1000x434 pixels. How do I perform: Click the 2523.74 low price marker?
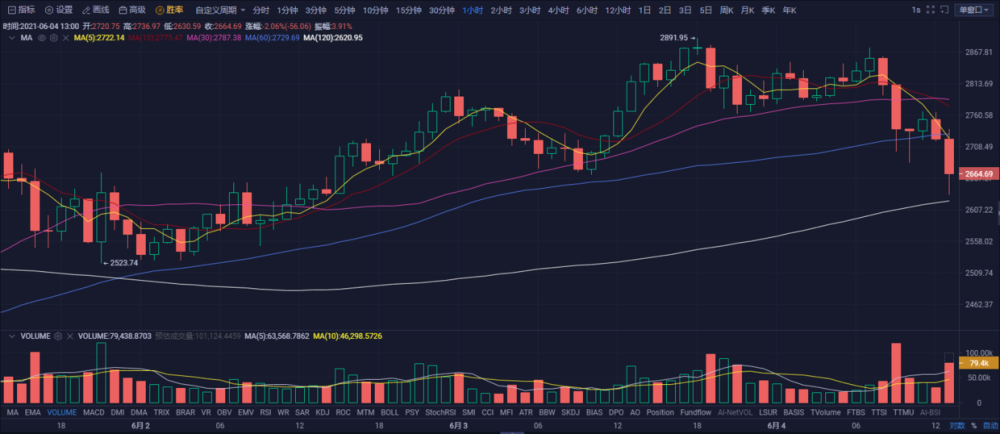point(124,262)
